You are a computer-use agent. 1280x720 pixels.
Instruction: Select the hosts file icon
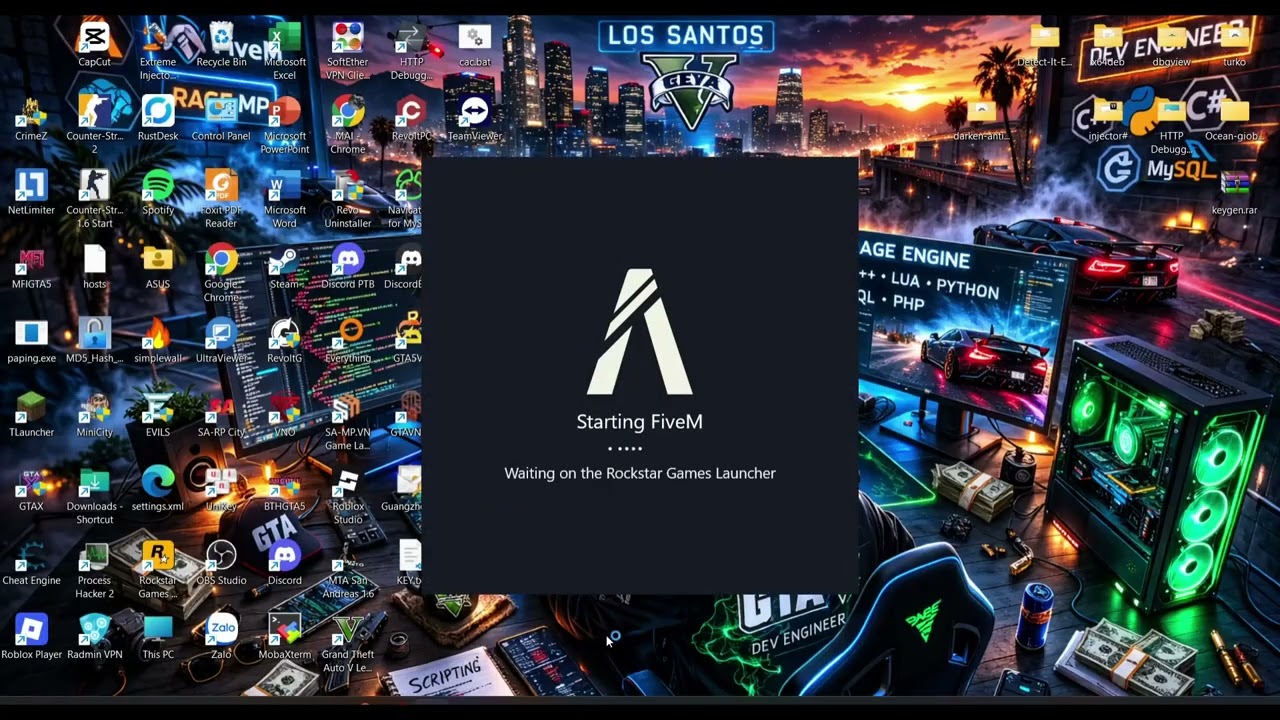[94, 261]
